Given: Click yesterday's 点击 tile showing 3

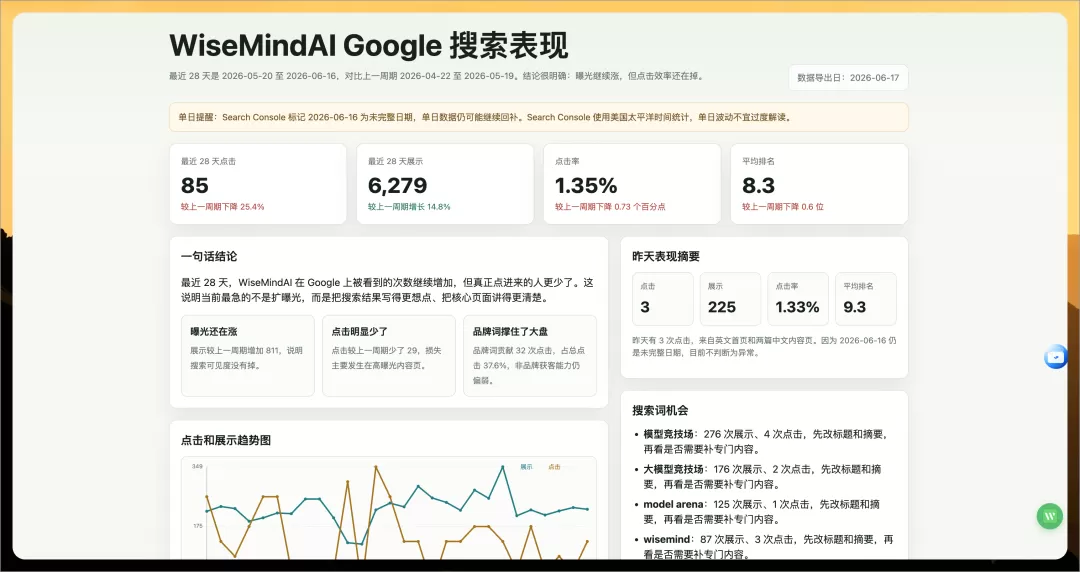Looking at the screenshot, I should (663, 299).
